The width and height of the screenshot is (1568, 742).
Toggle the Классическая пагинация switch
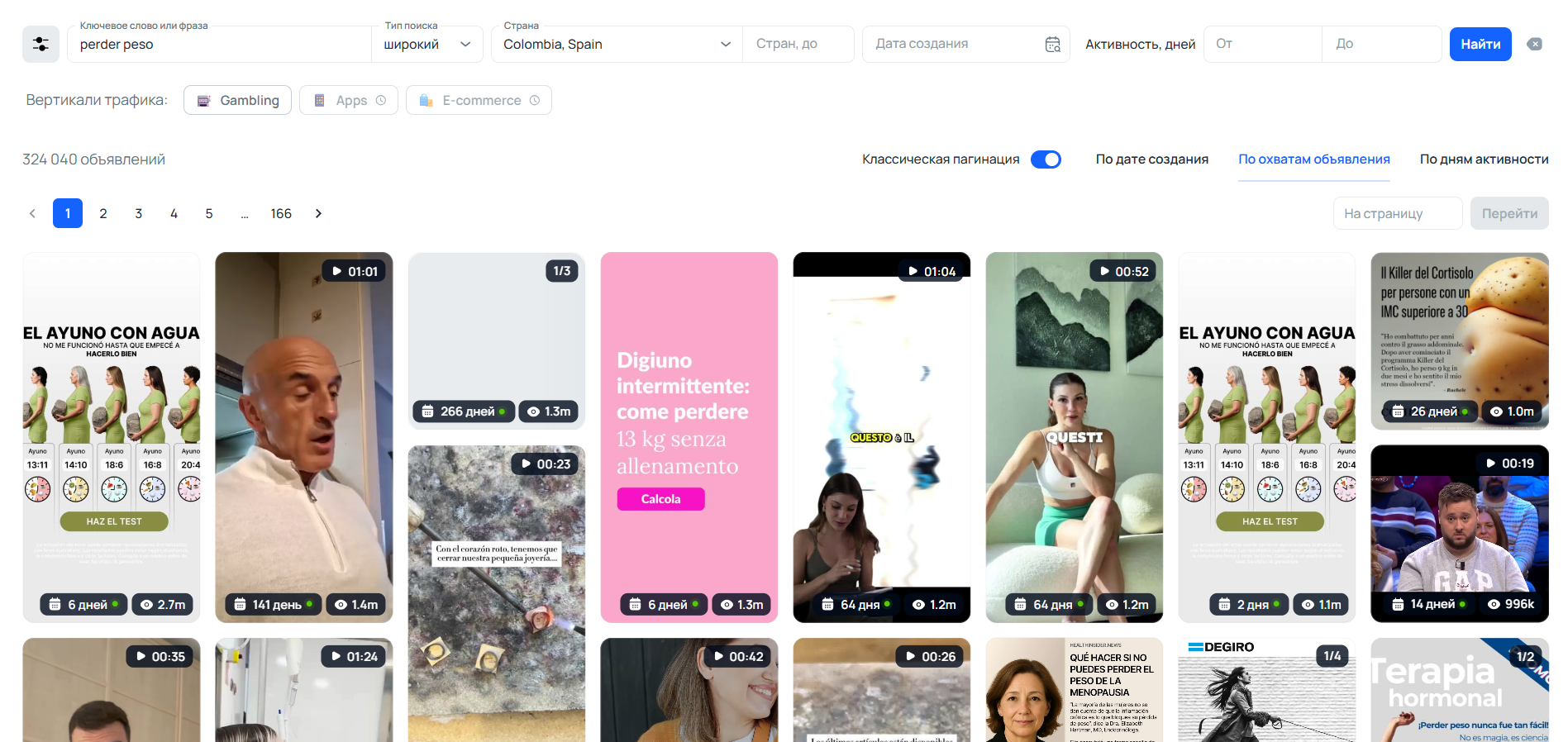(1046, 159)
